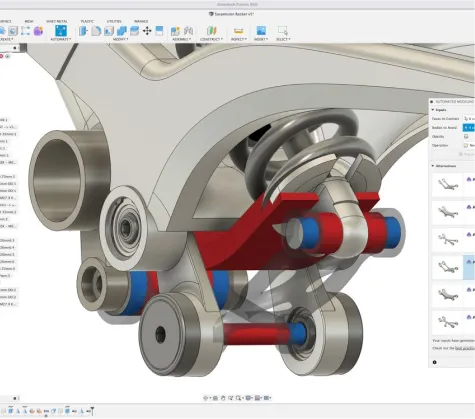Select the purple Create Form tool icon

click(38, 31)
